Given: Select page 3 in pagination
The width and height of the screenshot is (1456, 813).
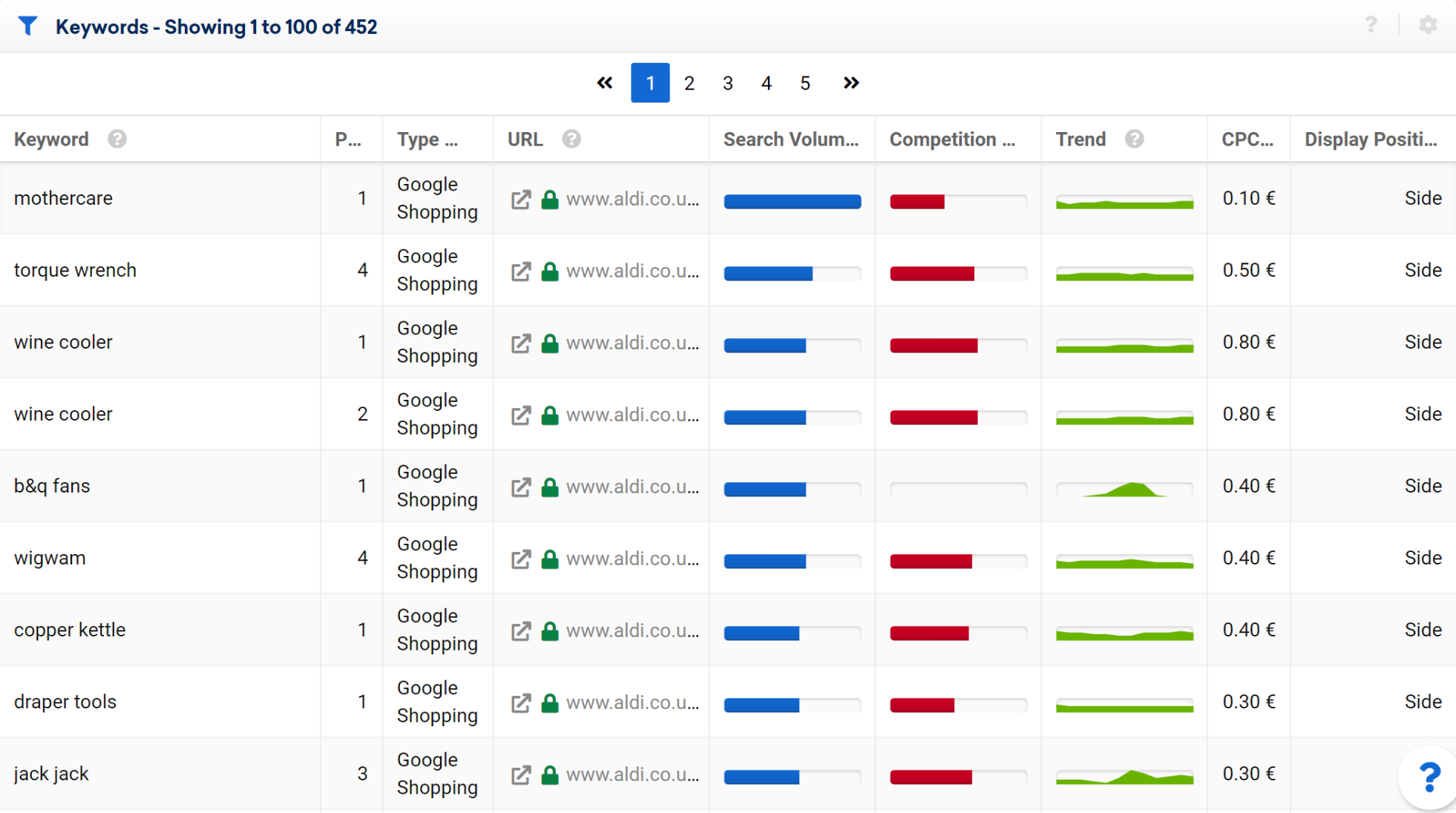Looking at the screenshot, I should point(728,84).
